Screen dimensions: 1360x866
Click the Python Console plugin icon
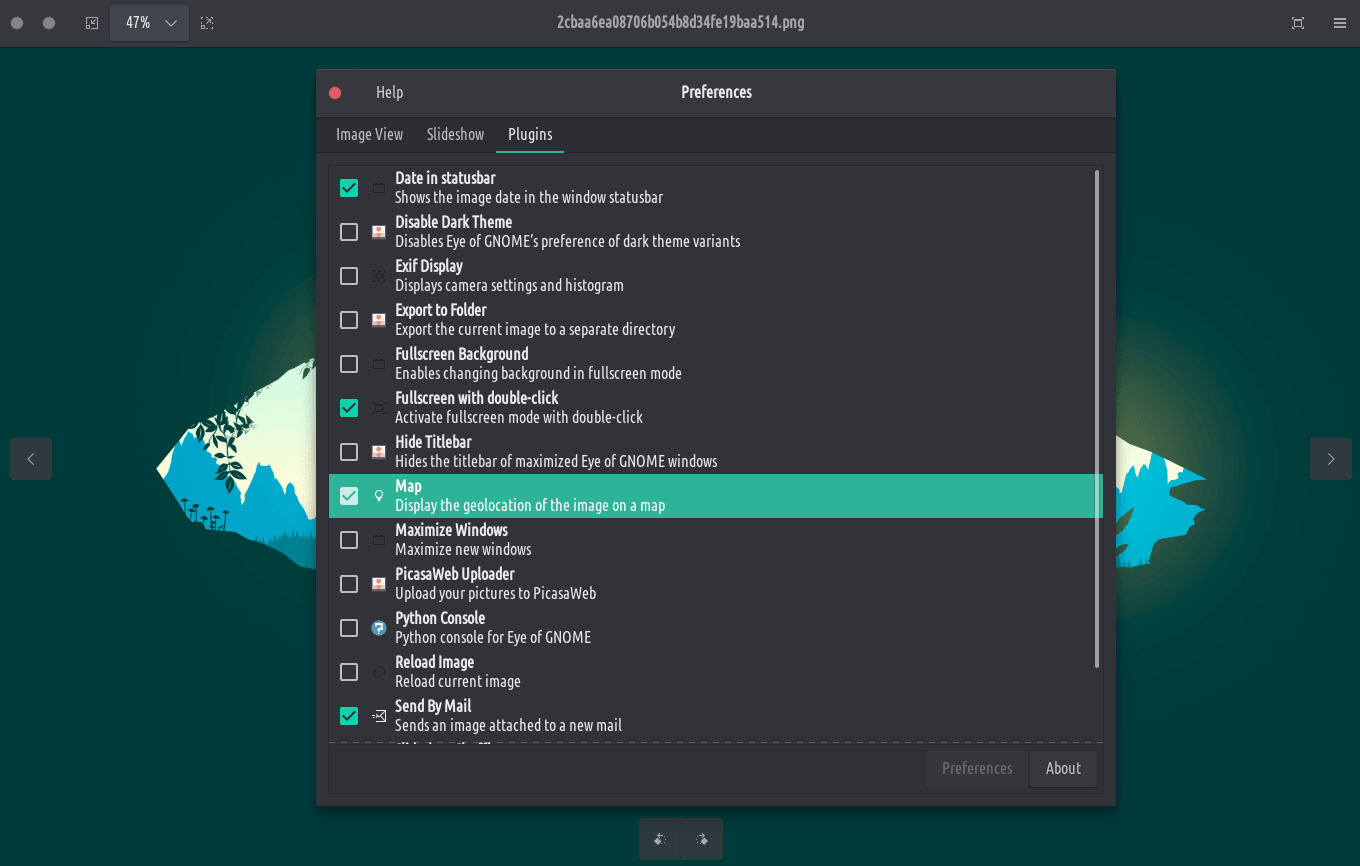click(379, 628)
